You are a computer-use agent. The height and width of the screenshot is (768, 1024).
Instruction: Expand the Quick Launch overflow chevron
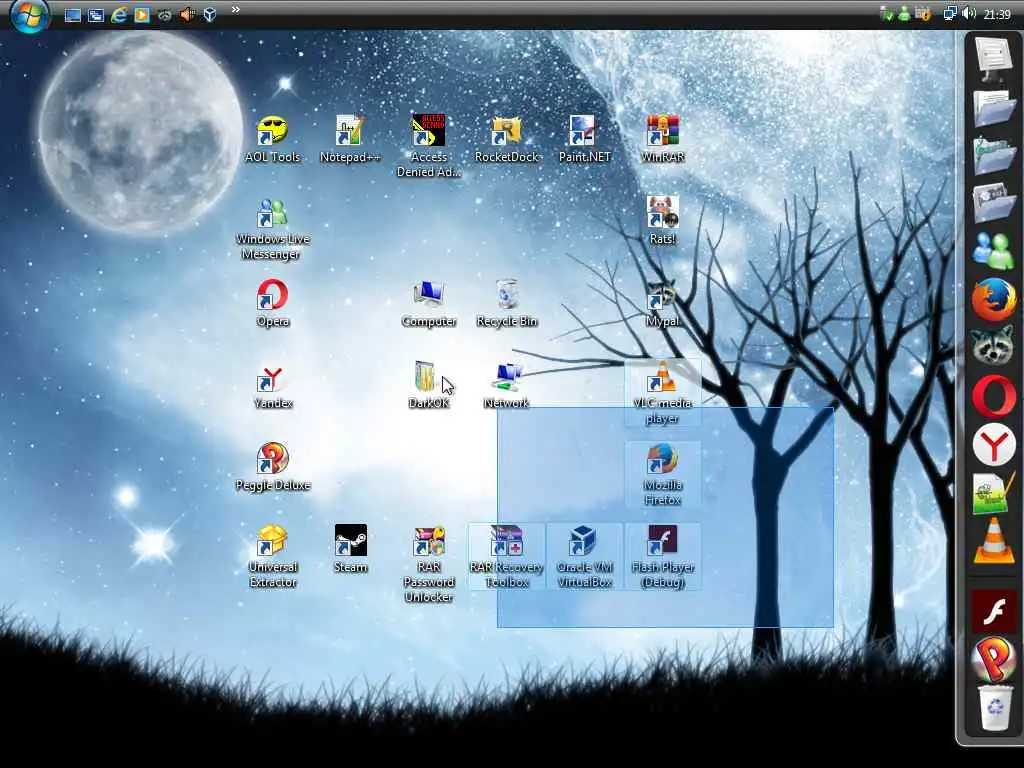(236, 10)
